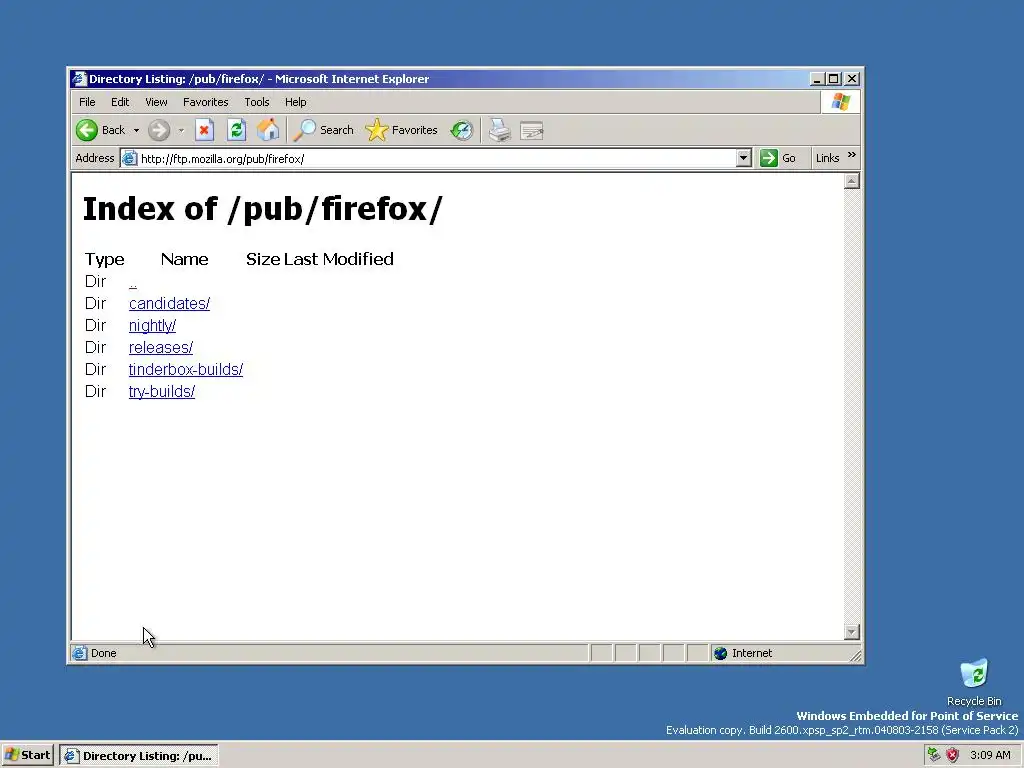
Task: Open the Edit menu
Action: tap(120, 102)
